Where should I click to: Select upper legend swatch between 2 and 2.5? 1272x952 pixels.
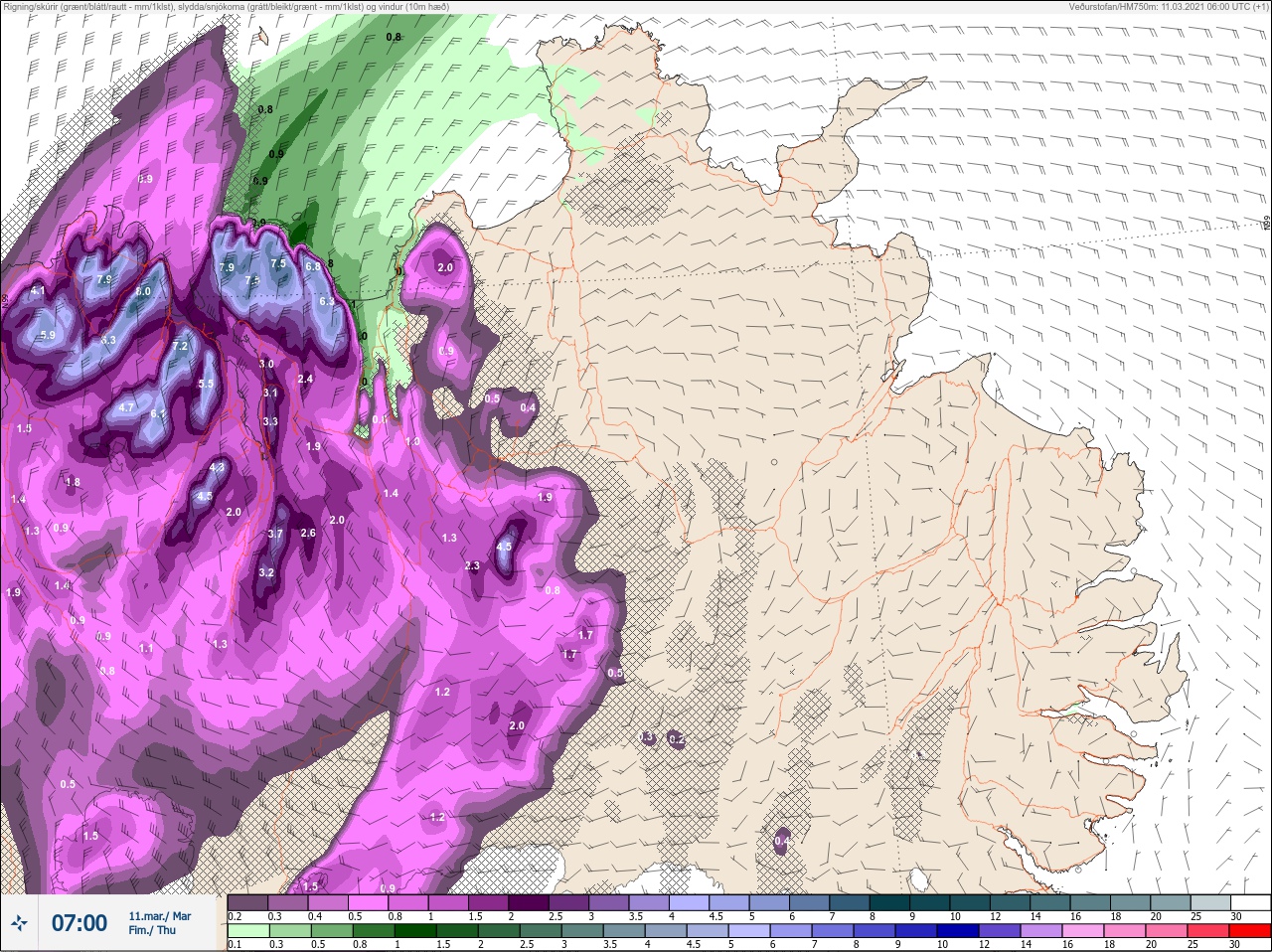pyautogui.click(x=531, y=901)
